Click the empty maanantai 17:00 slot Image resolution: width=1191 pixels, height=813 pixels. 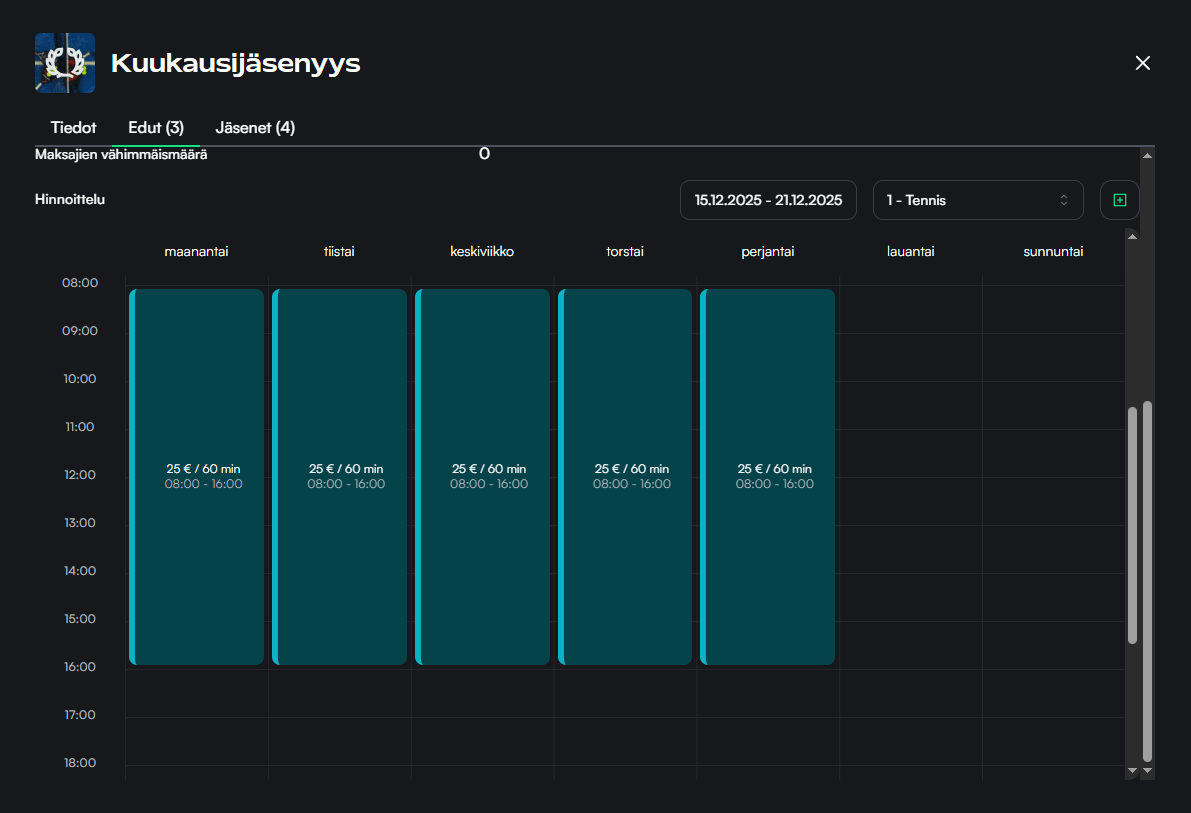197,741
